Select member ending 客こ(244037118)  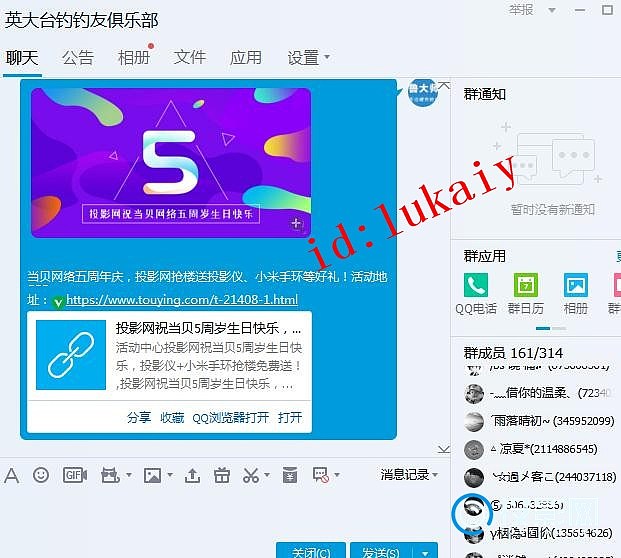pos(540,477)
